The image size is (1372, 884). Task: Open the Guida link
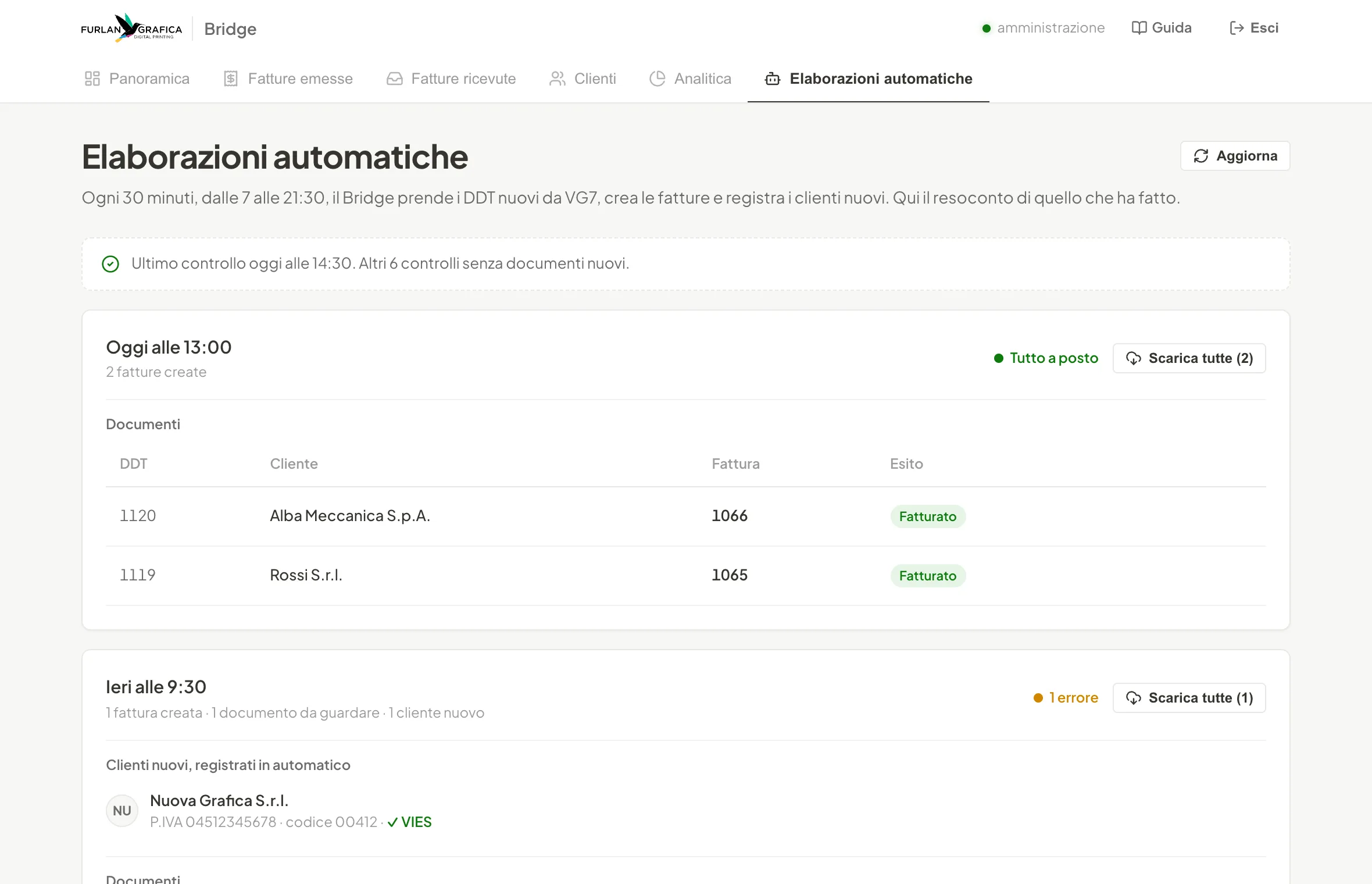pos(1162,28)
